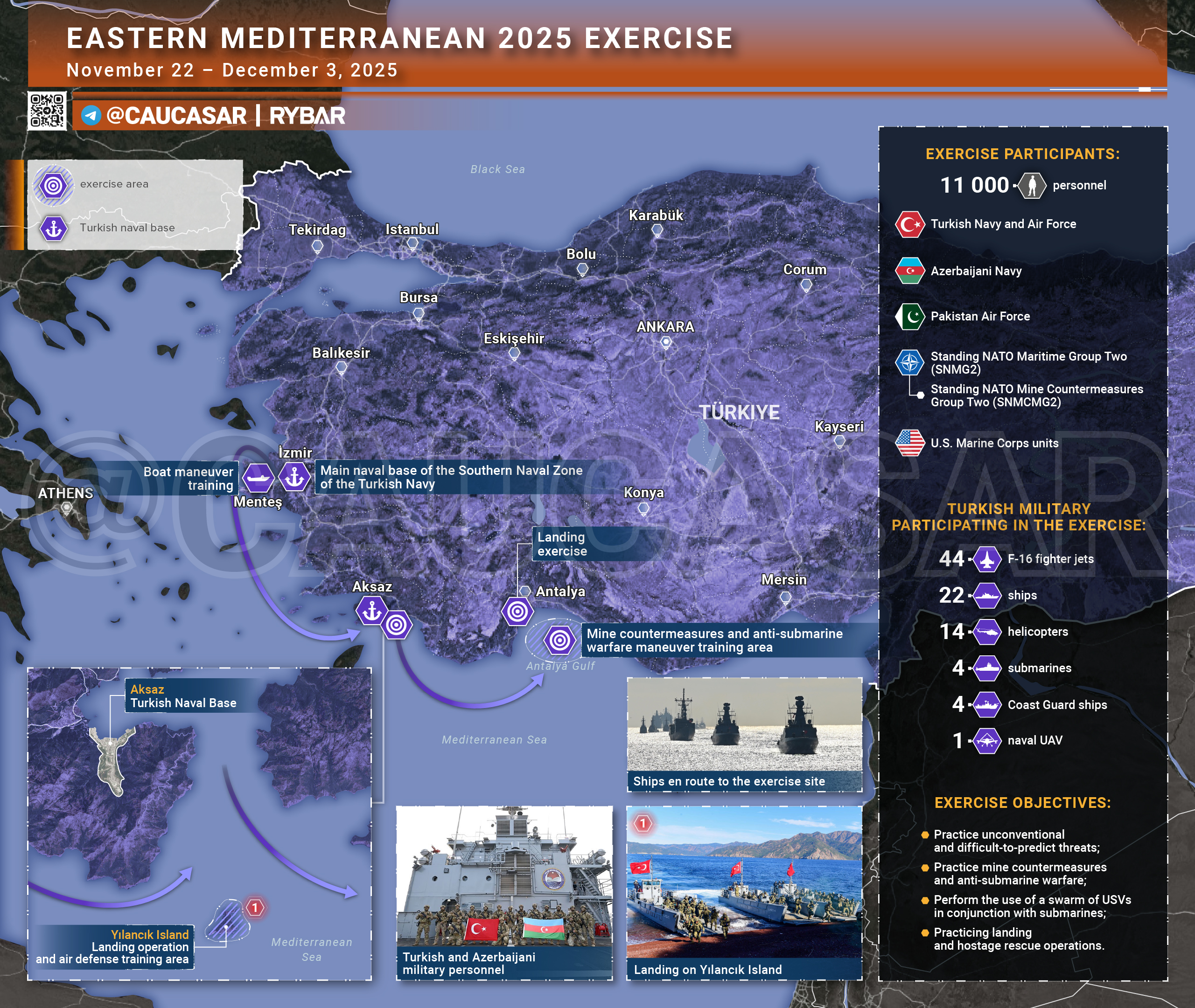Click the F-16 fighter jet icon

(987, 559)
